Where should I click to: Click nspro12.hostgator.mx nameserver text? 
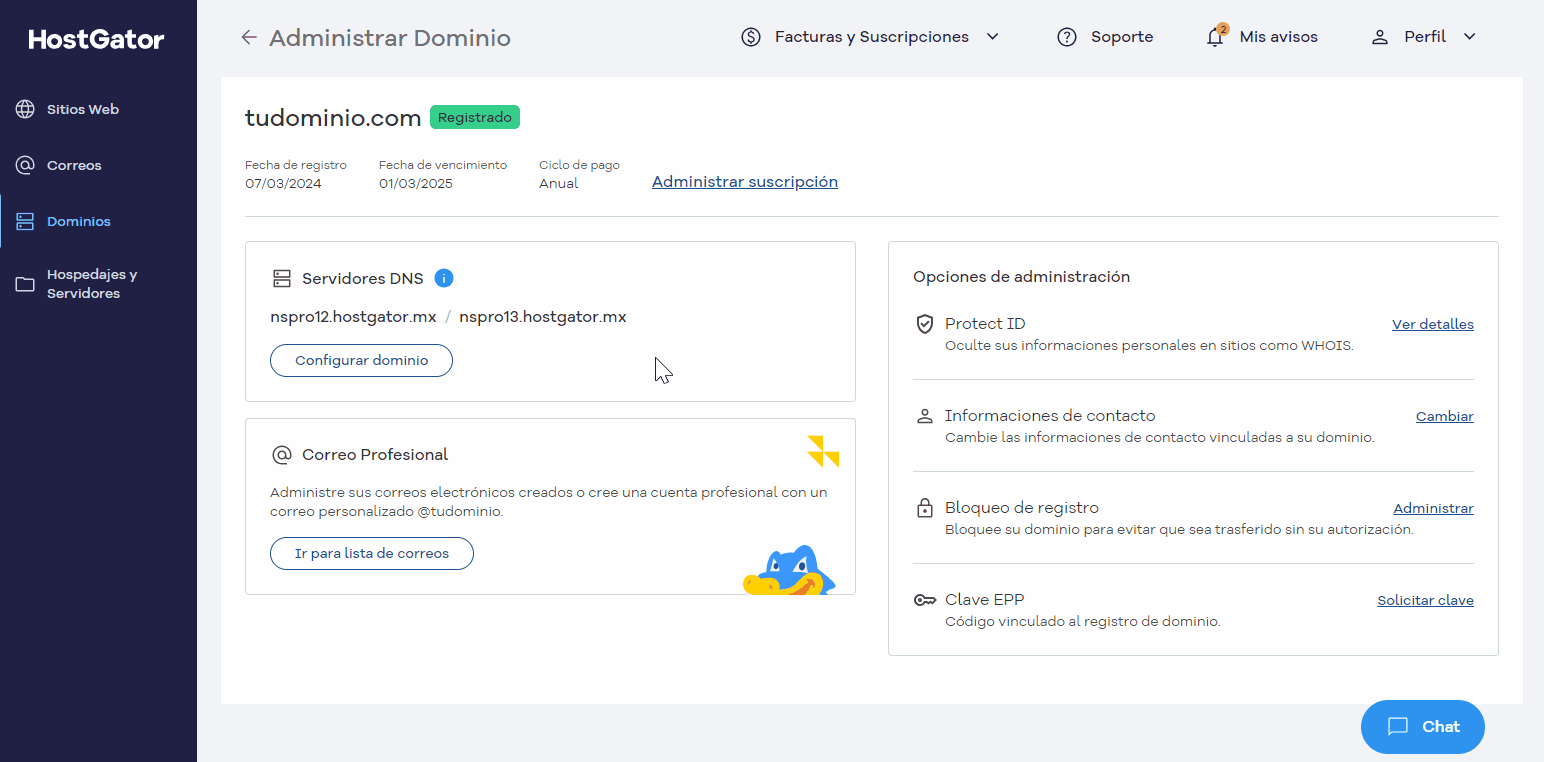tap(353, 317)
